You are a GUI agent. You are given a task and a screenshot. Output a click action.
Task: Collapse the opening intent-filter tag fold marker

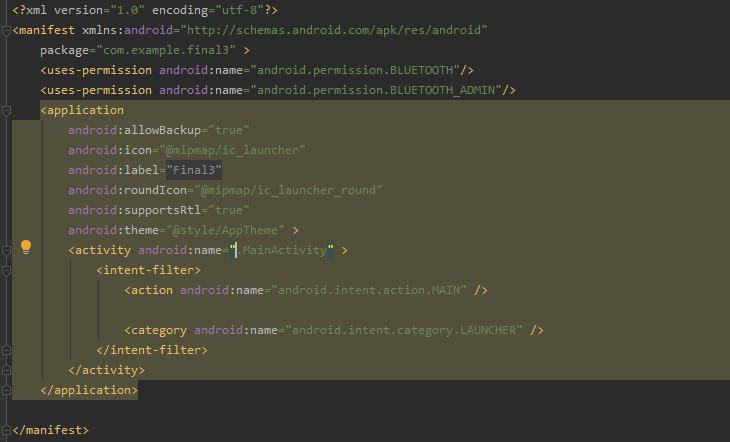pyautogui.click(x=6, y=271)
